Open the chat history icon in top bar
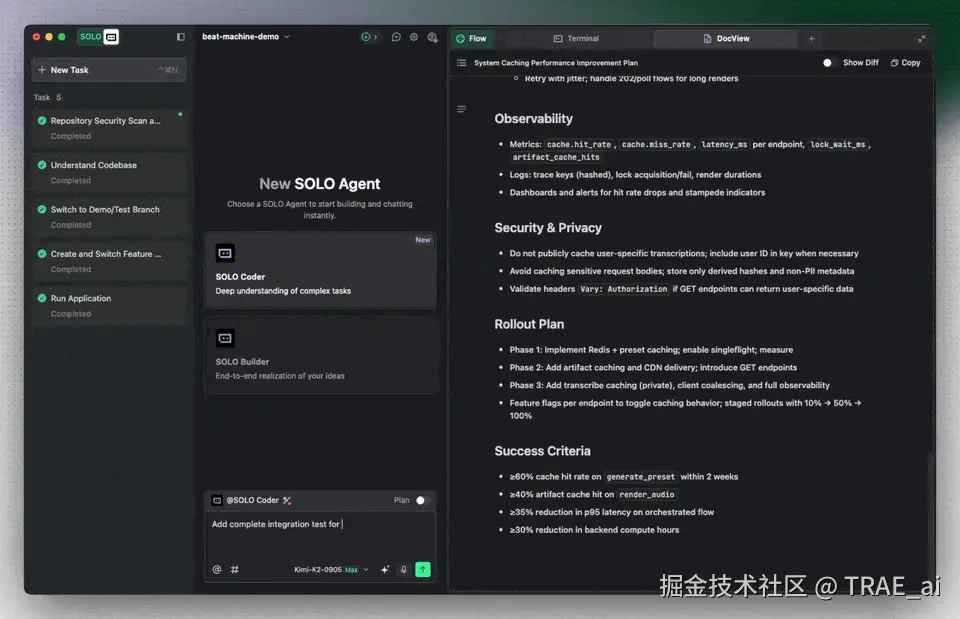Screen dimensions: 960x619 pos(396,37)
